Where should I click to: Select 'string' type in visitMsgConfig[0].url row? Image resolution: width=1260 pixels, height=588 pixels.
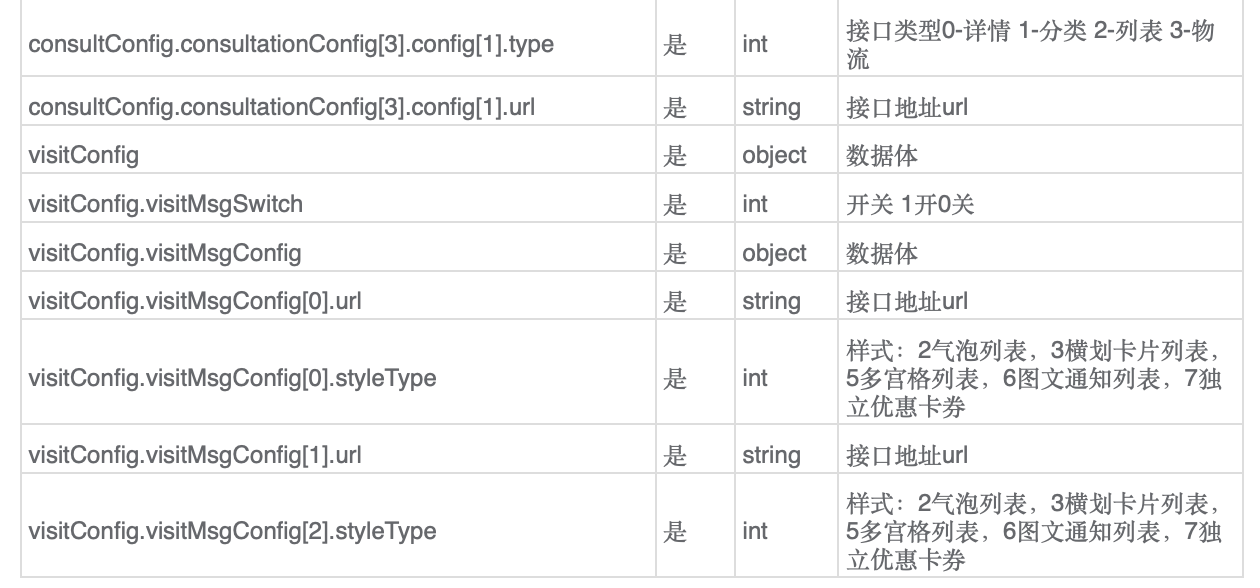pos(770,301)
